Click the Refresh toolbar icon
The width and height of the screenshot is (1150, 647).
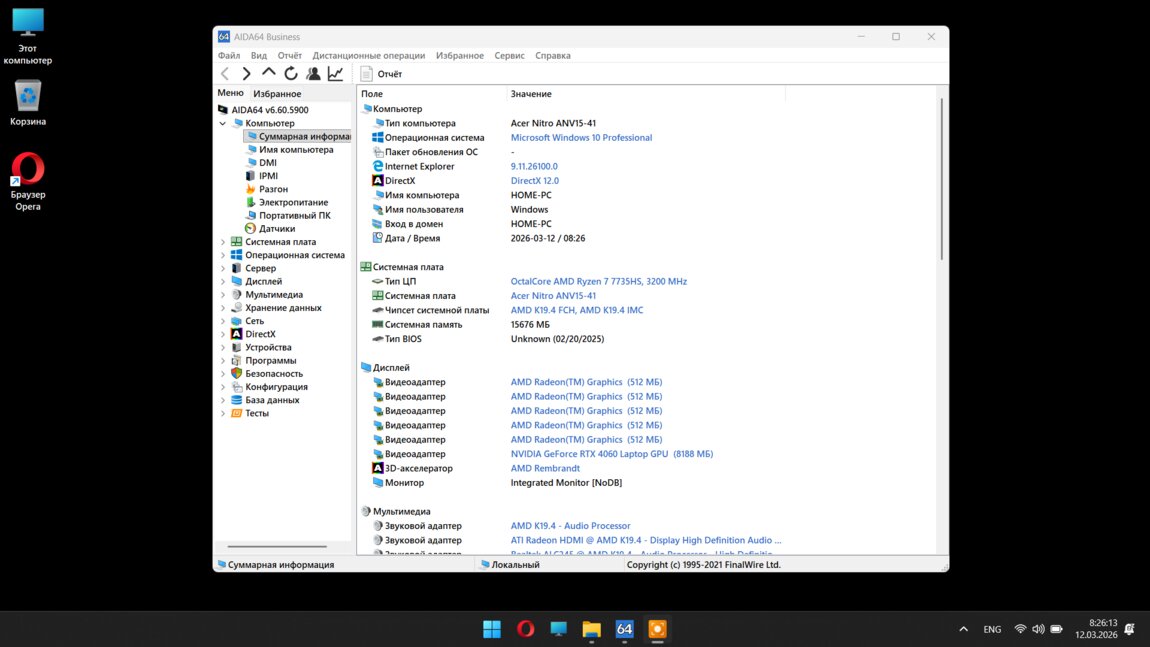point(291,74)
